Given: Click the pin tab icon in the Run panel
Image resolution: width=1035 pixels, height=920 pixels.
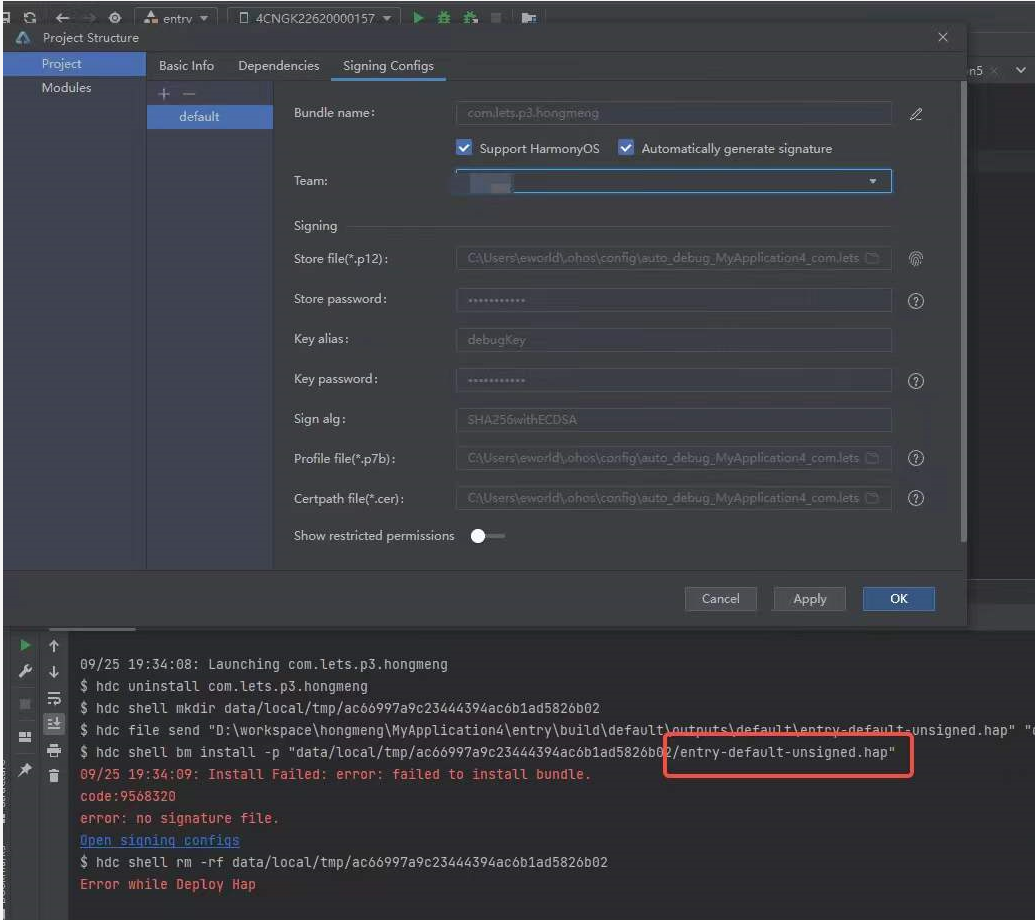Looking at the screenshot, I should coord(25,770).
